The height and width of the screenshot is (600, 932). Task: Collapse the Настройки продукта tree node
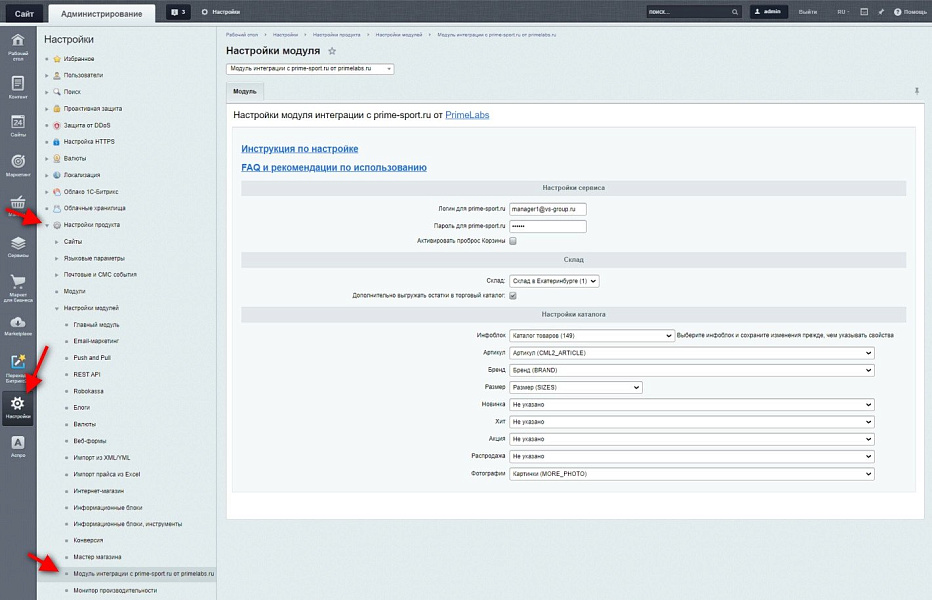47,225
